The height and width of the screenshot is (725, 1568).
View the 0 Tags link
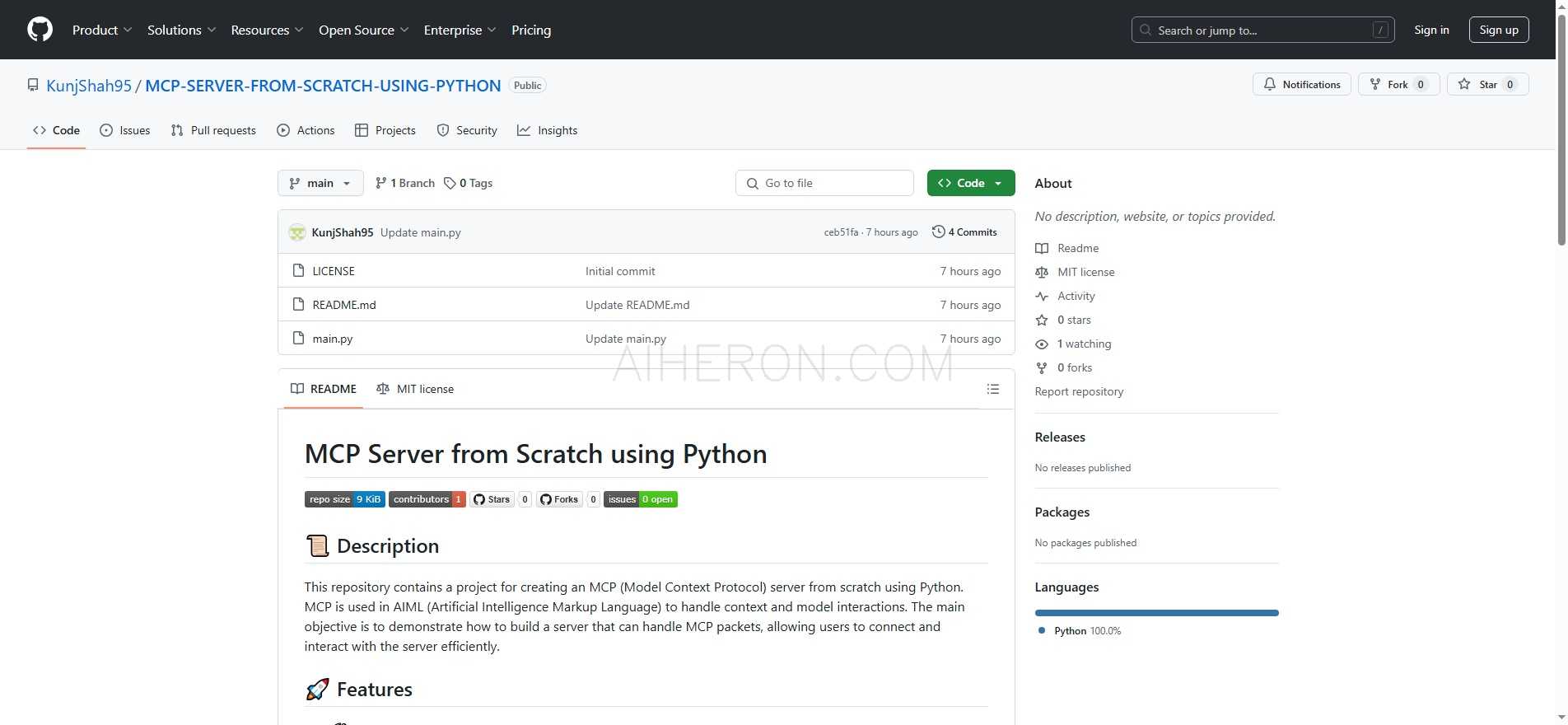[x=468, y=183]
